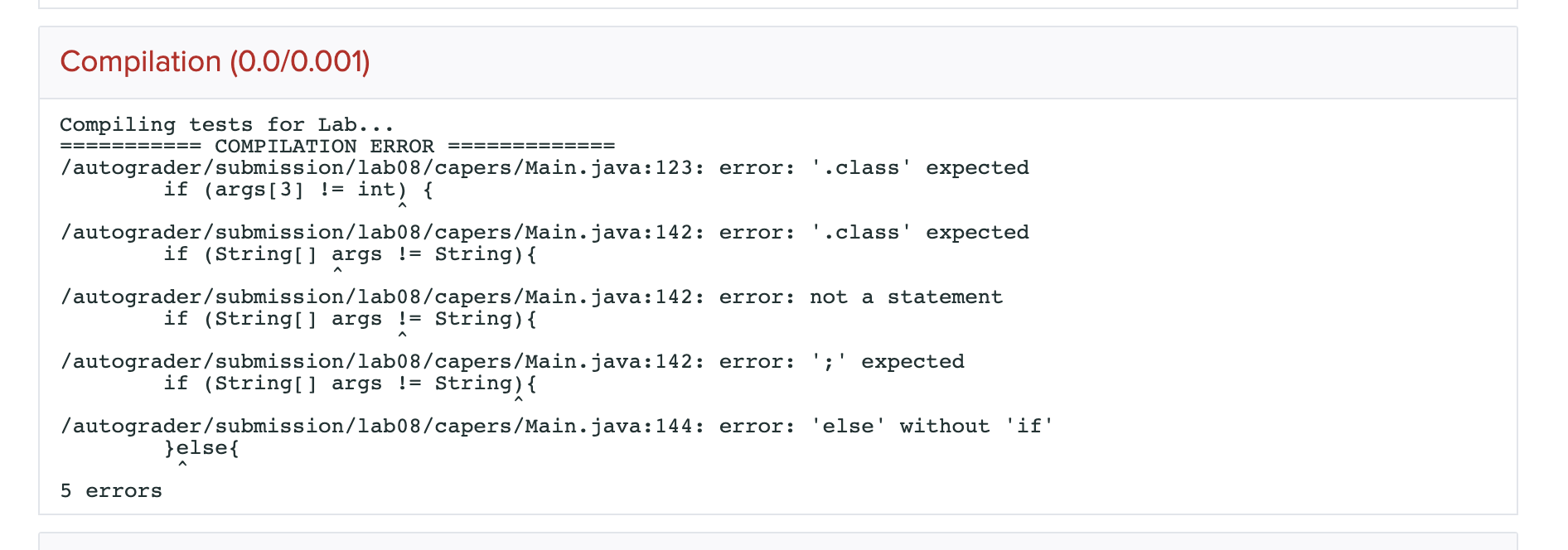
Task: Click the word 'error:' on the Main.java:123 line
Action: (757, 168)
